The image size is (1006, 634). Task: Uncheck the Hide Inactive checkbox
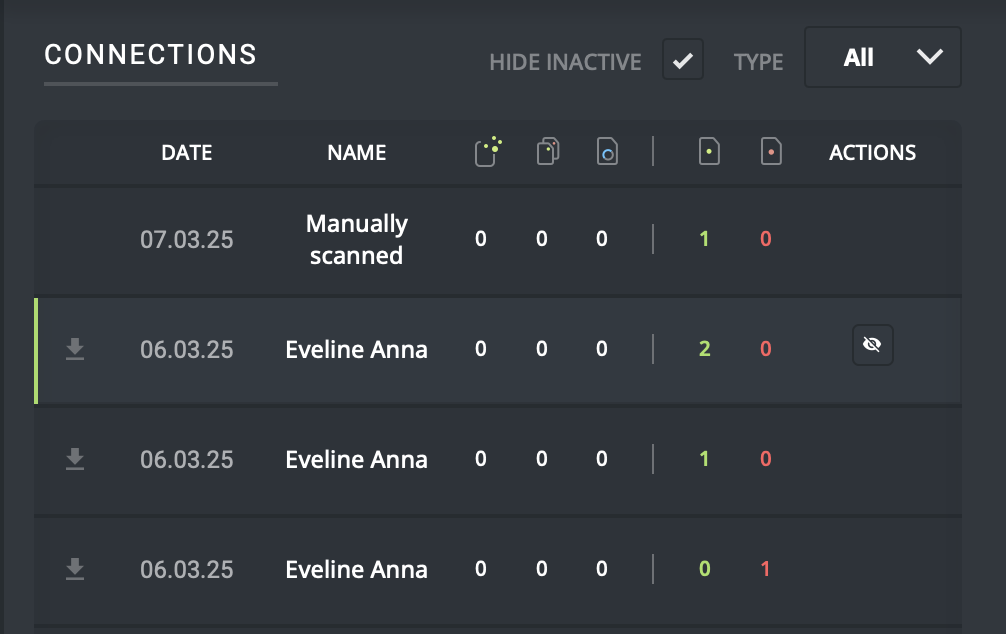[x=683, y=60]
